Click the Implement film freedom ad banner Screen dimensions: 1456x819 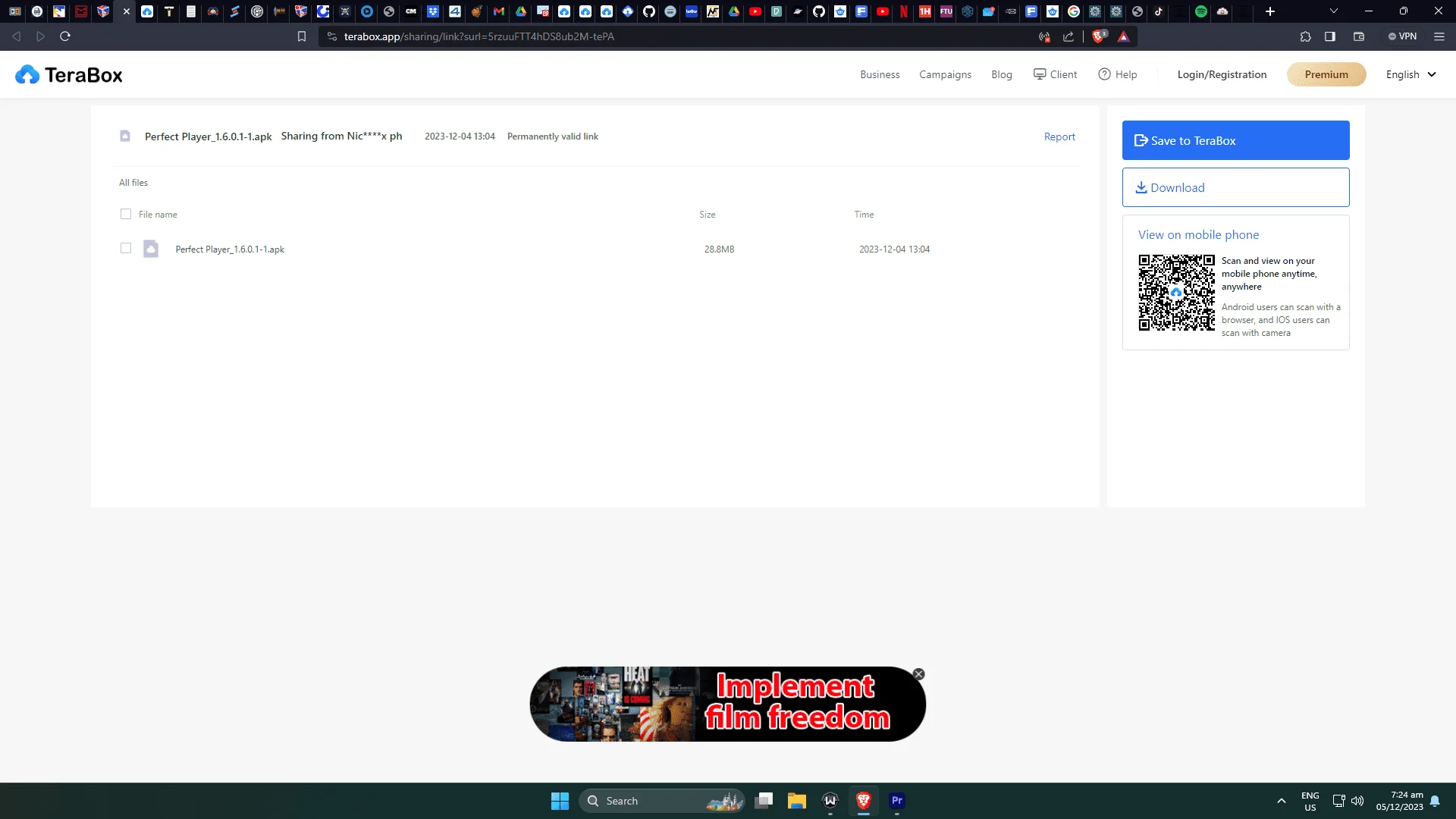pyautogui.click(x=727, y=704)
